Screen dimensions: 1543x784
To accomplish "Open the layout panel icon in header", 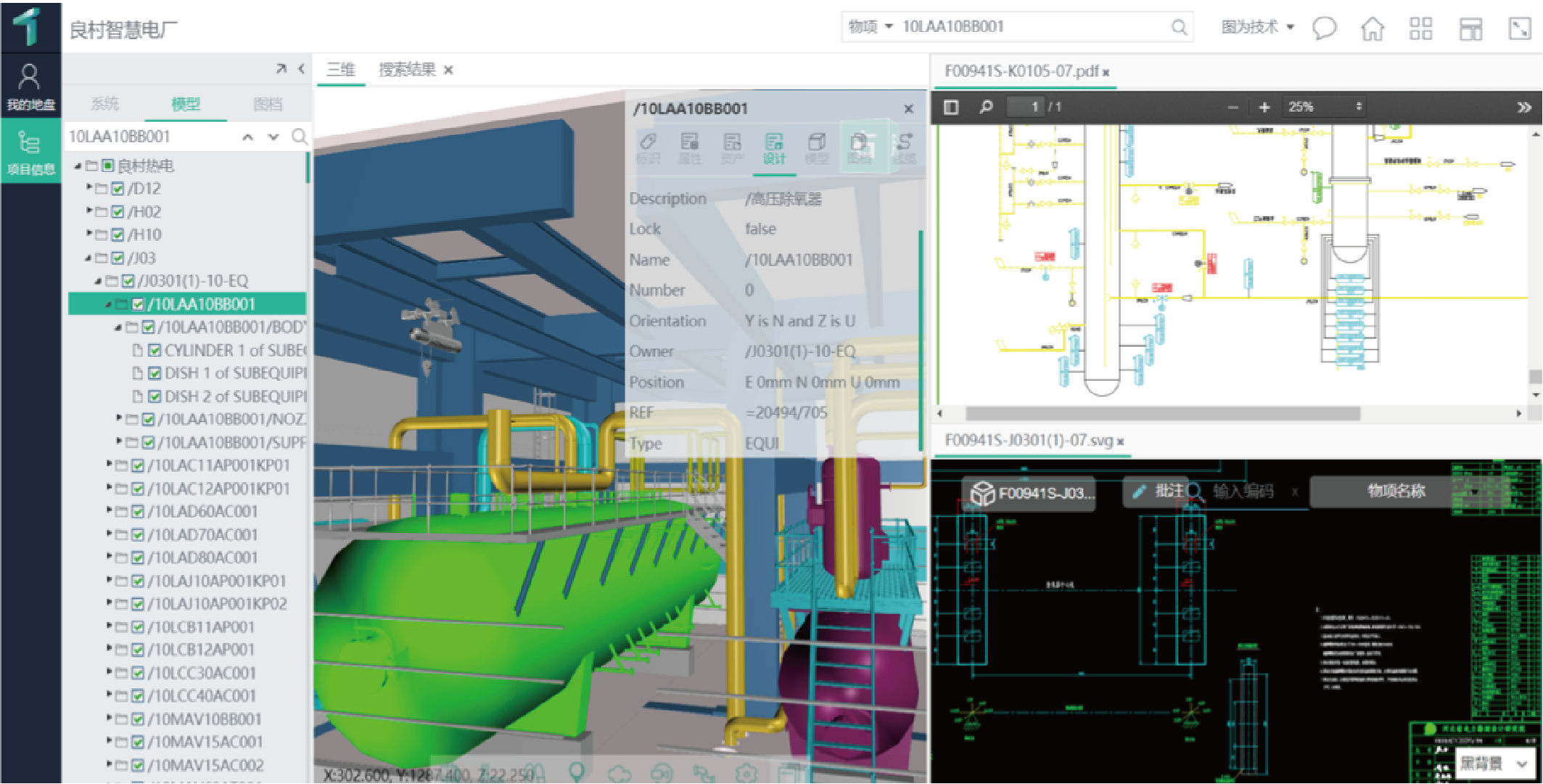I will (1470, 28).
